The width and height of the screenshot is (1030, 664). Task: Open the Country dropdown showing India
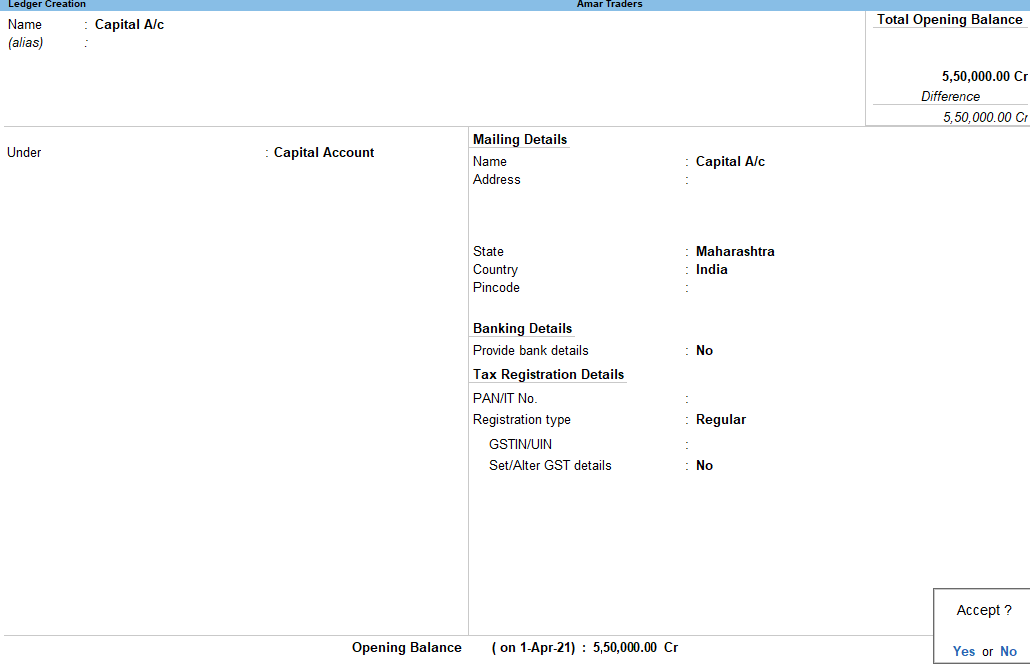711,269
